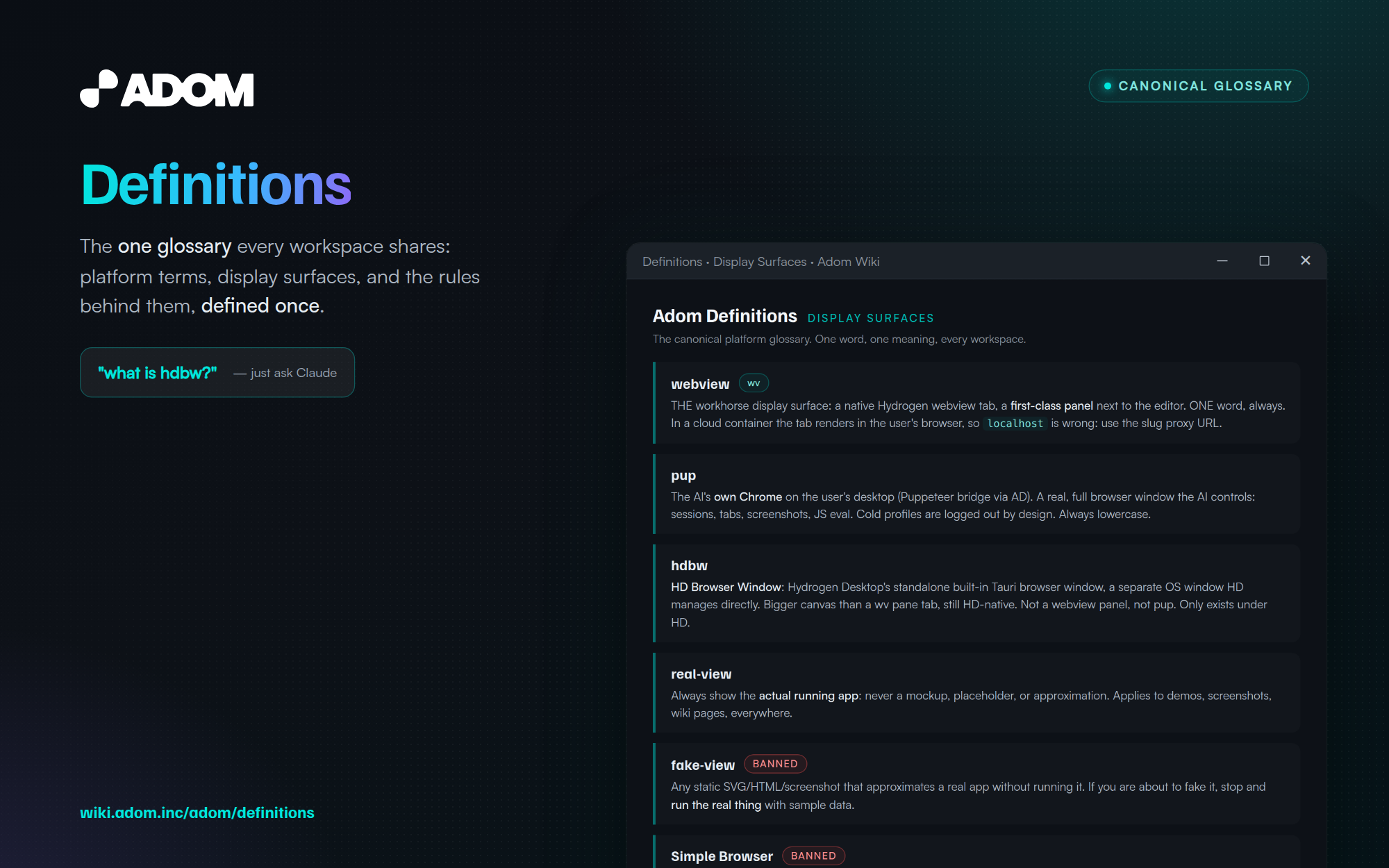Click "first-class panel" in webview definition
Viewport: 1389px width, 868px height.
(x=1051, y=406)
